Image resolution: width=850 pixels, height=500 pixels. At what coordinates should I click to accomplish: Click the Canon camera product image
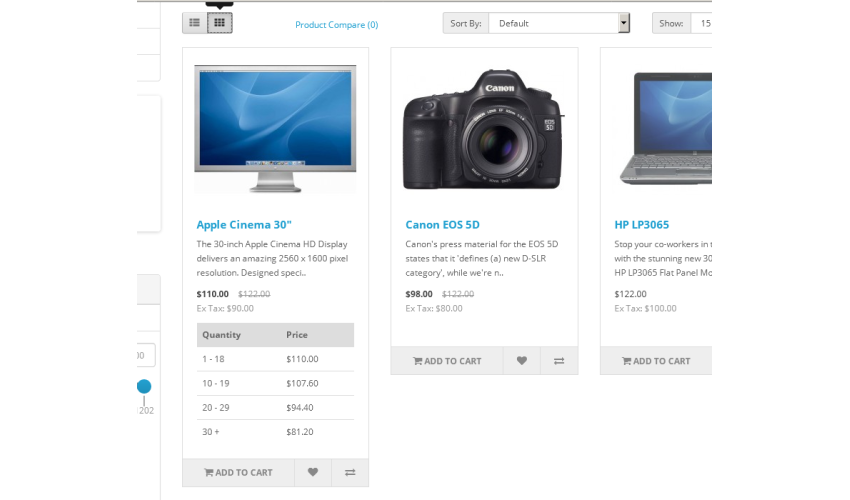[x=484, y=129]
